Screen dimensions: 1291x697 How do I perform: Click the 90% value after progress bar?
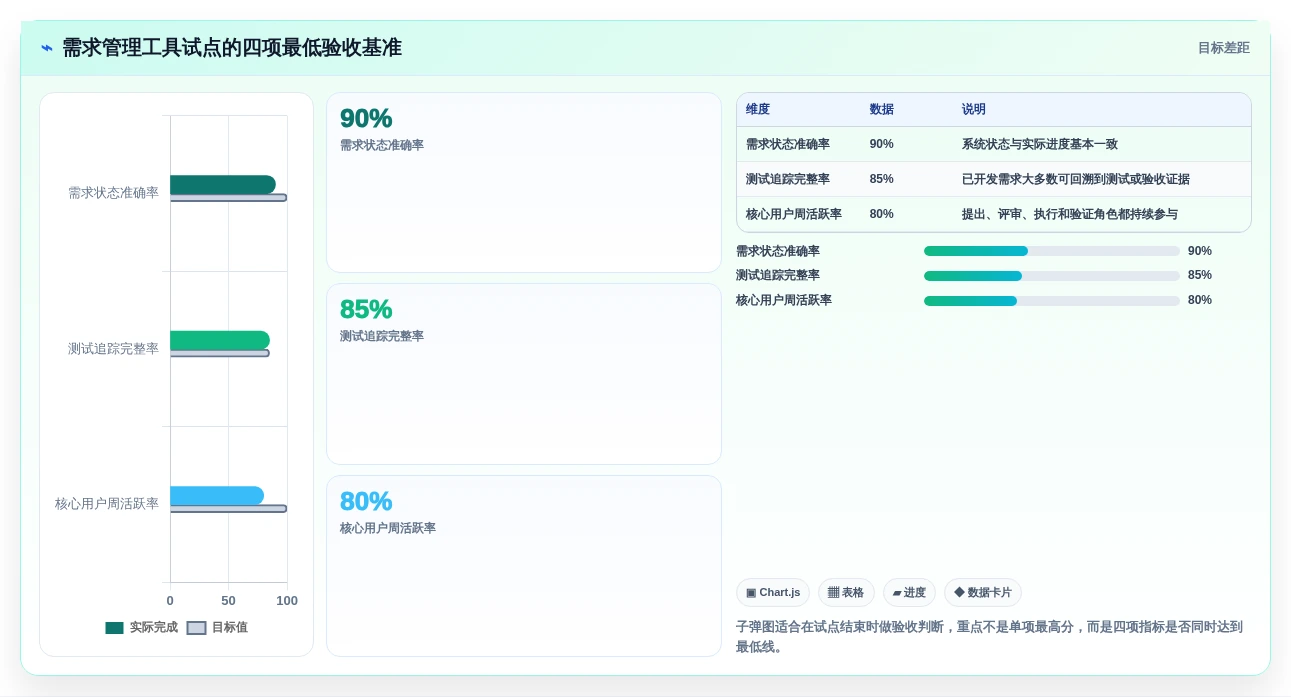coord(1200,251)
